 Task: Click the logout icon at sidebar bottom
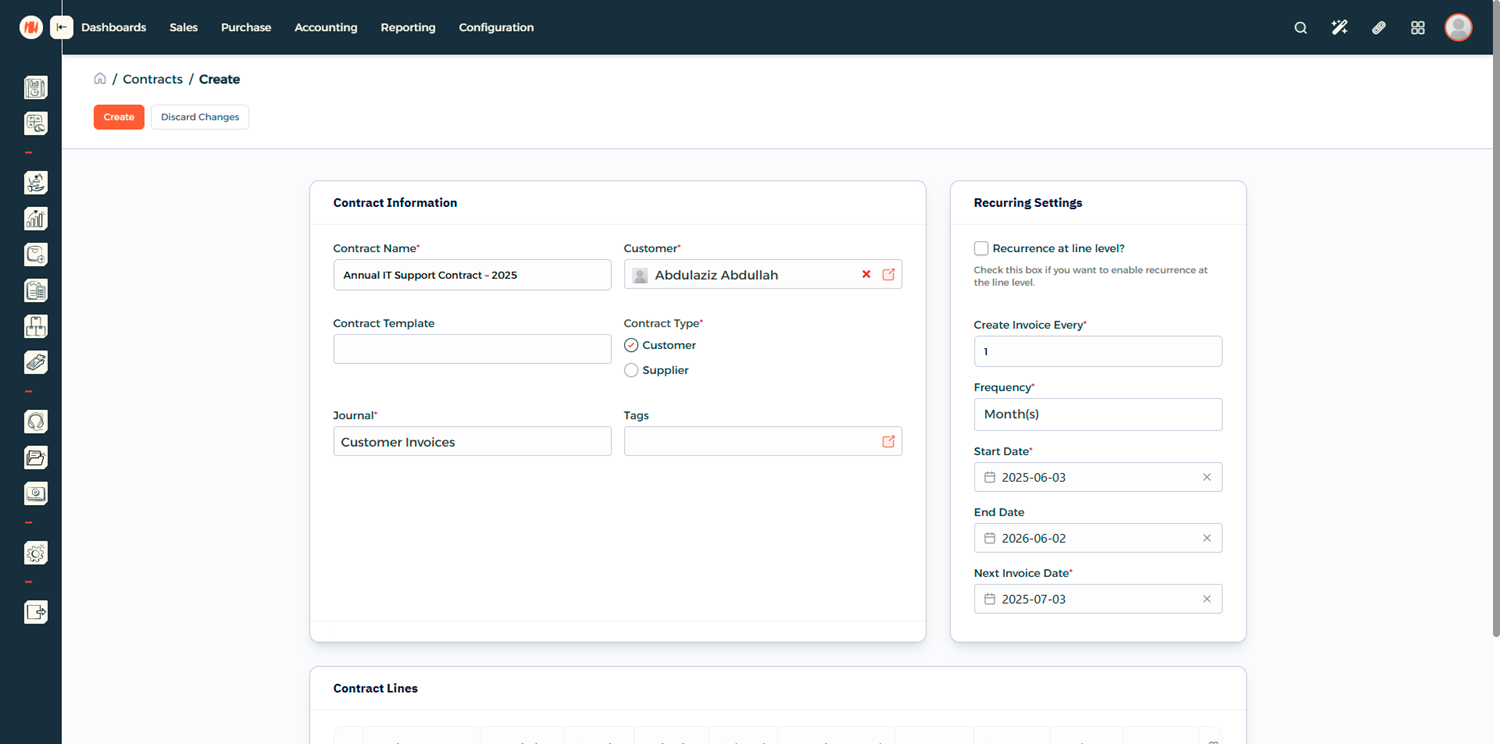pyautogui.click(x=36, y=612)
